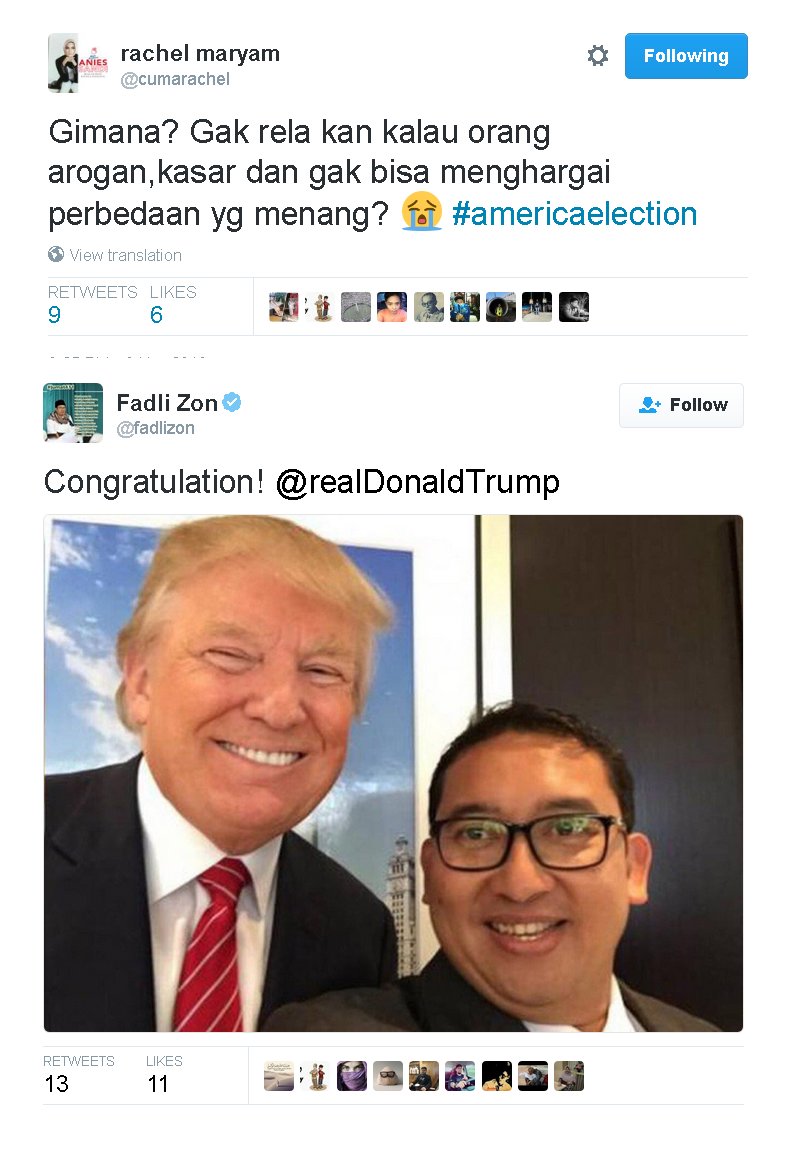Click the purple masked avatar under Fadli's tweet
The height and width of the screenshot is (1152, 796).
(351, 1076)
